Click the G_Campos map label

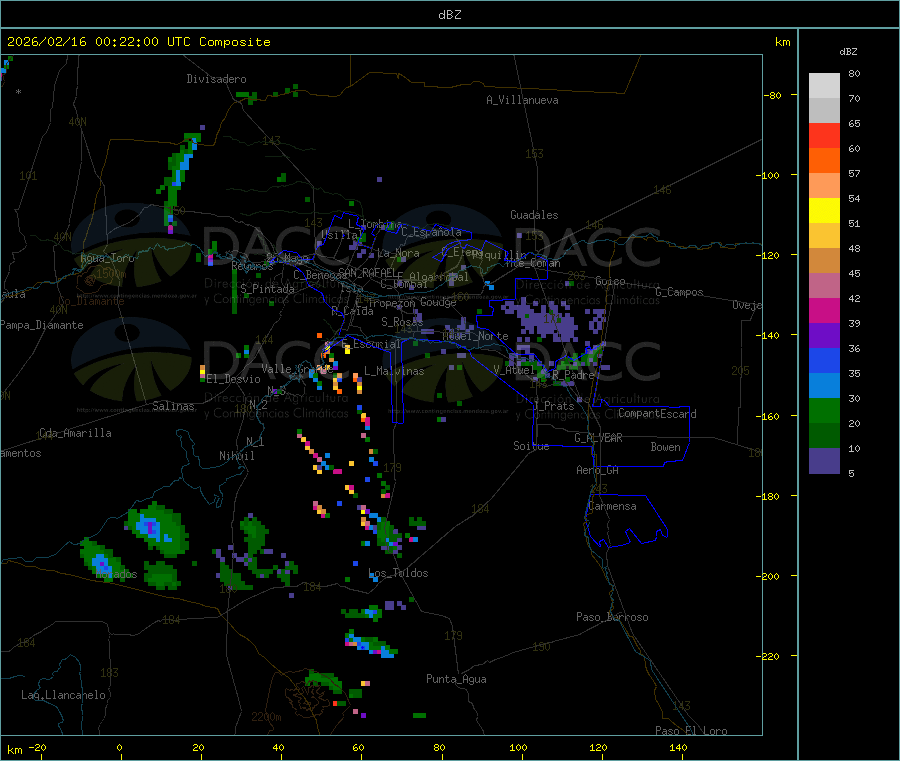(680, 292)
